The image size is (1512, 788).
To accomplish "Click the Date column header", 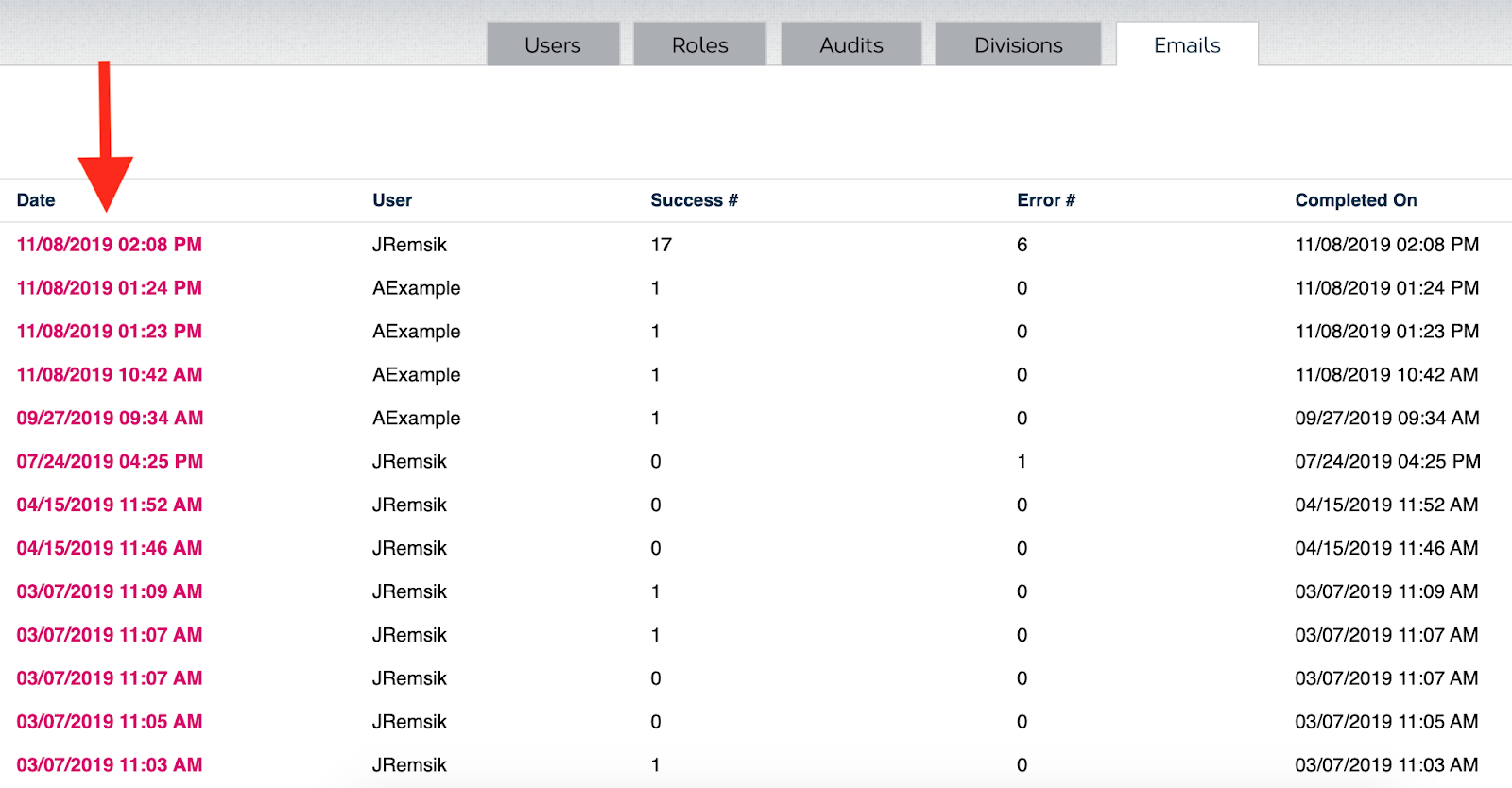I will pos(36,200).
